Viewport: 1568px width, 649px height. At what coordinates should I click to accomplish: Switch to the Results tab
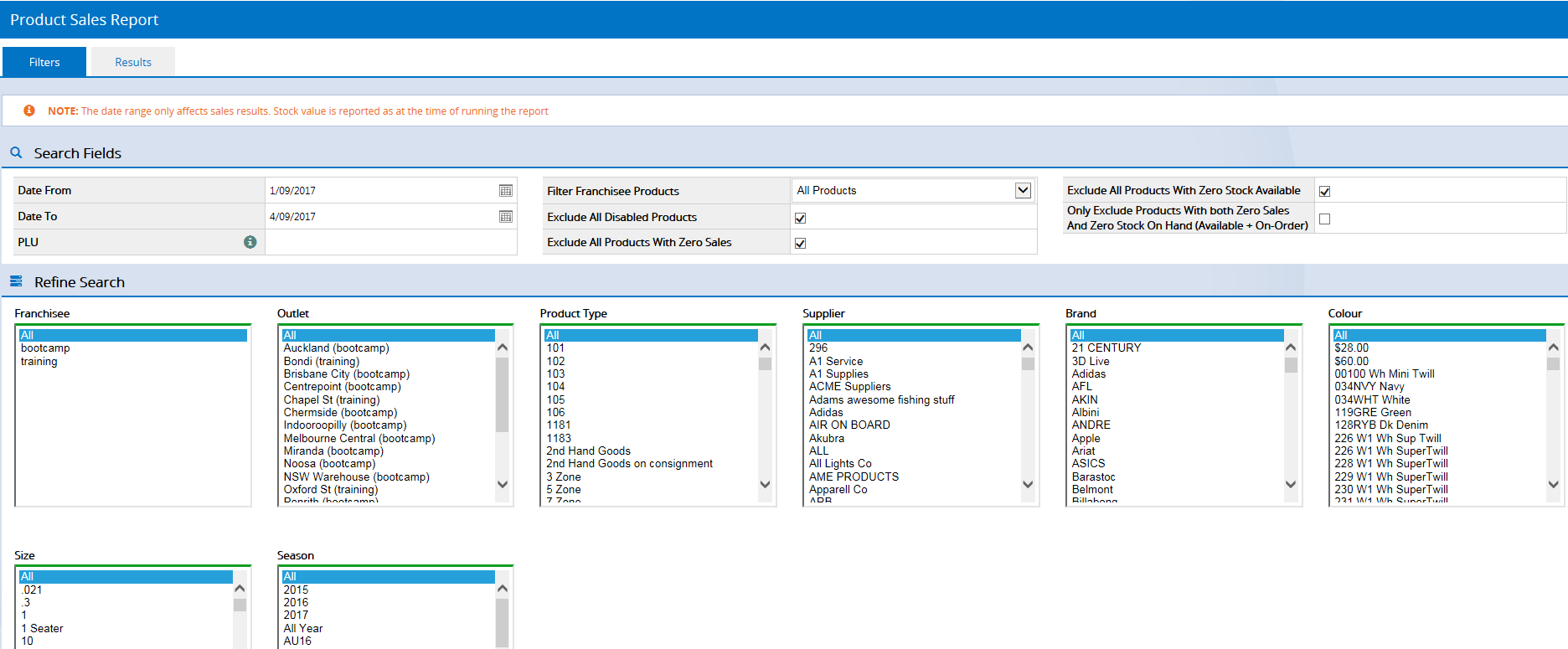tap(133, 62)
